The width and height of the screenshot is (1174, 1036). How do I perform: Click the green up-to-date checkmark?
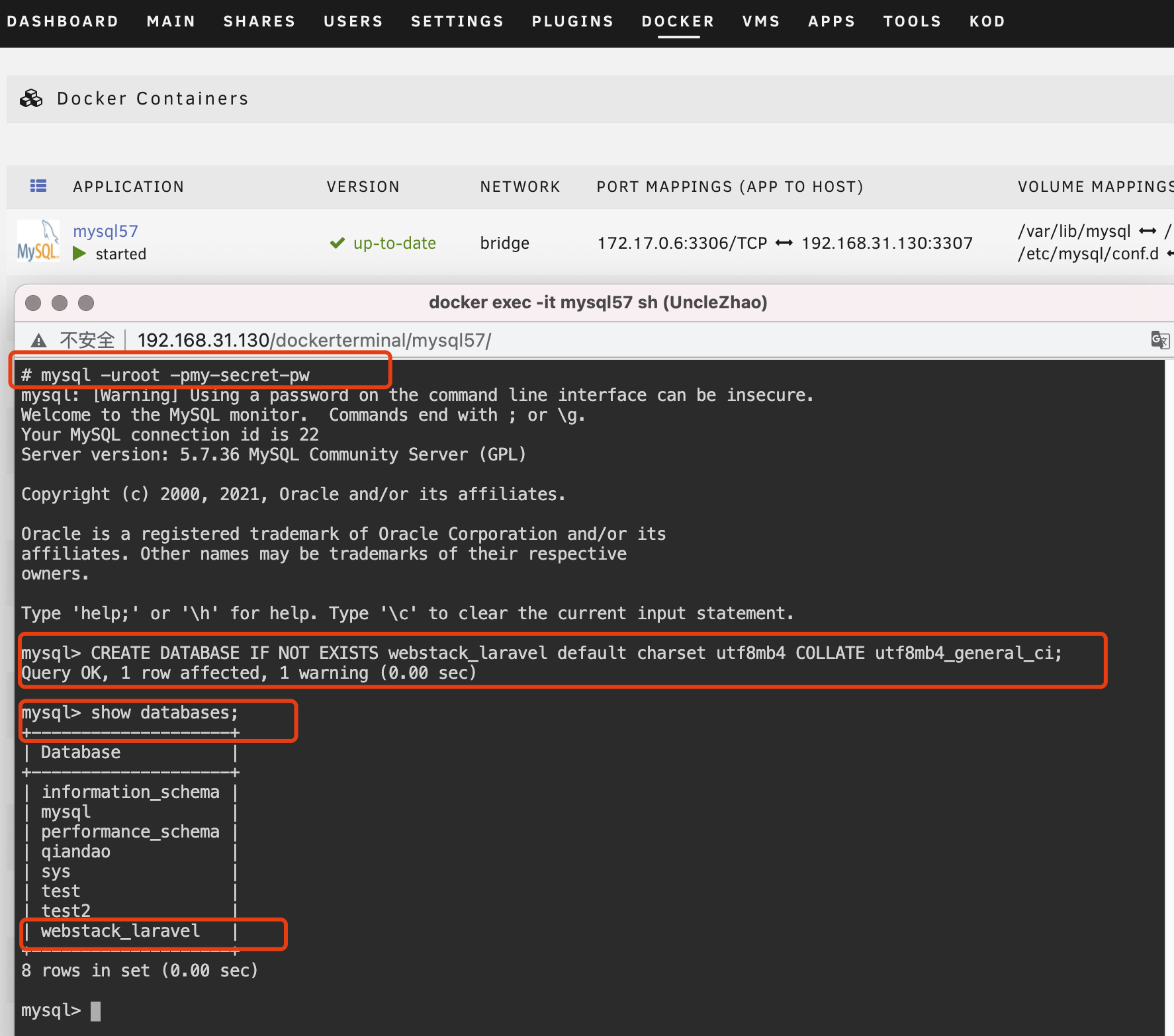pyautogui.click(x=338, y=243)
